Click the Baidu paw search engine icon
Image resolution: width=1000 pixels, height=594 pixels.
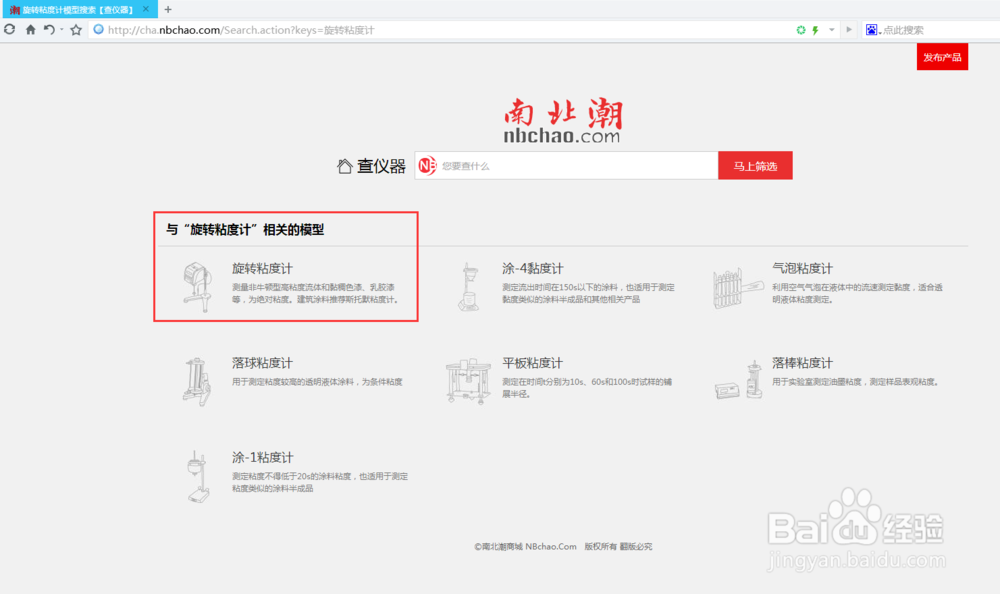[871, 29]
